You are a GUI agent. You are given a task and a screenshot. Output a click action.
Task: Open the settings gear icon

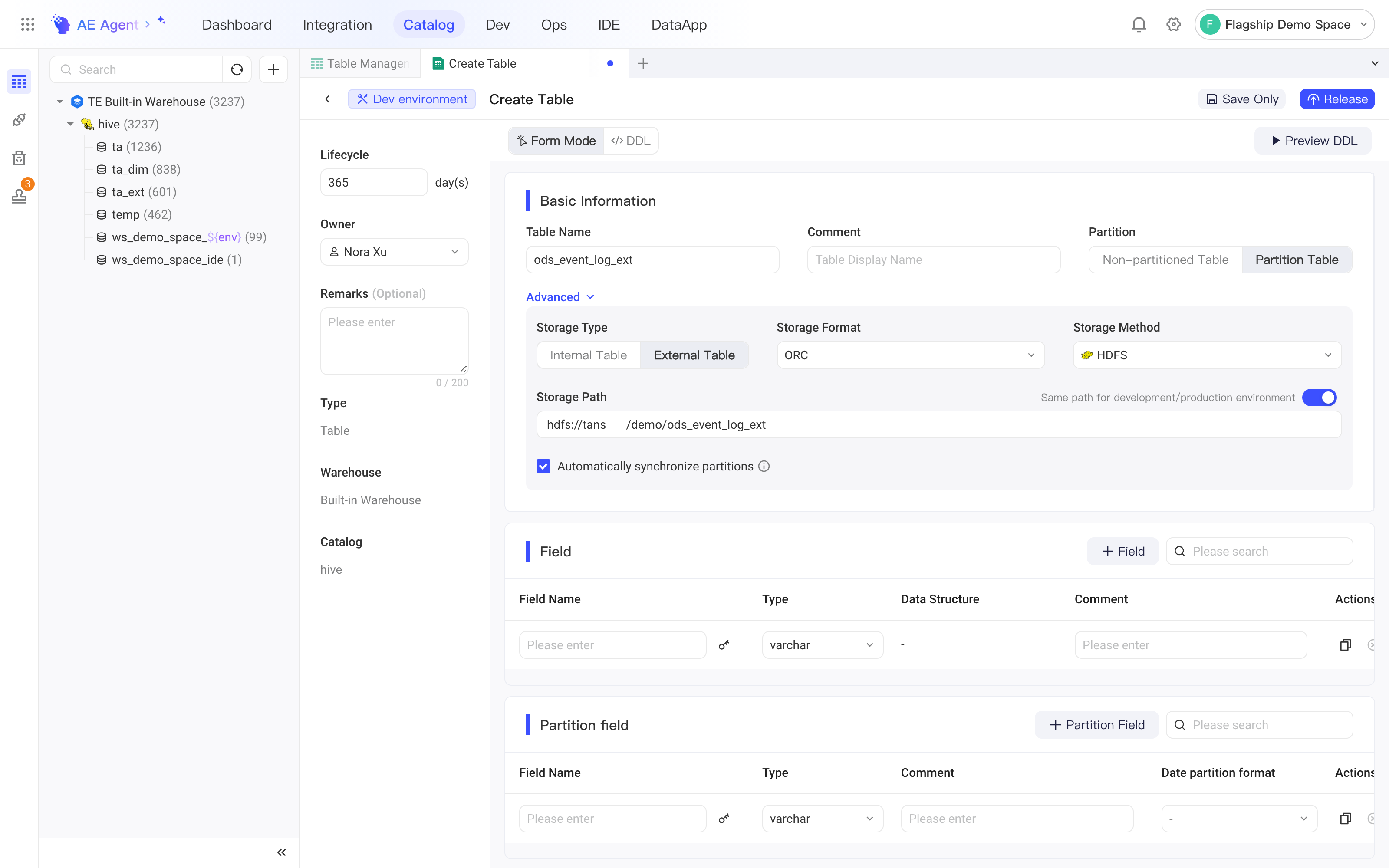1173,25
